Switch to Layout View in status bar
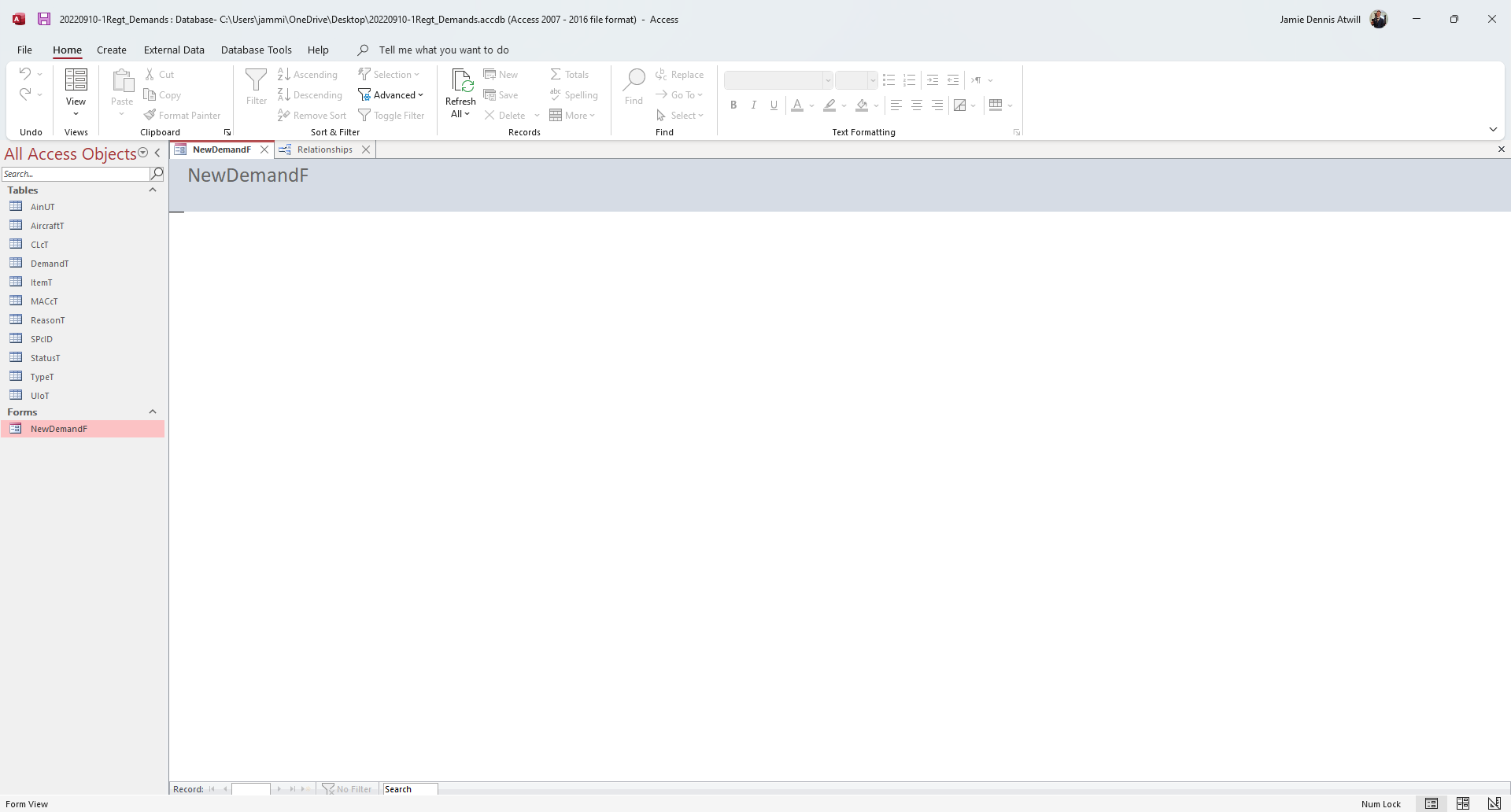This screenshot has height=812, width=1511. (x=1463, y=804)
